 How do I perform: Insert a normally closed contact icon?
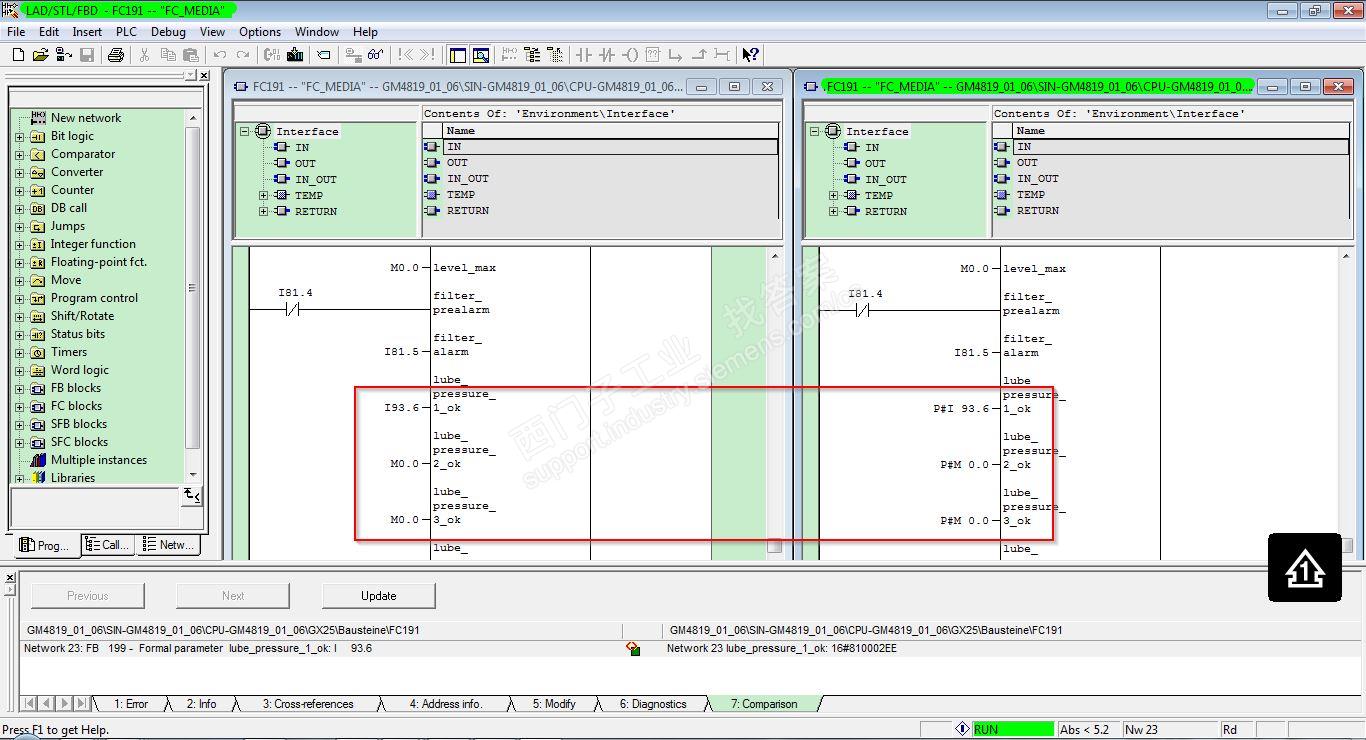coord(607,55)
